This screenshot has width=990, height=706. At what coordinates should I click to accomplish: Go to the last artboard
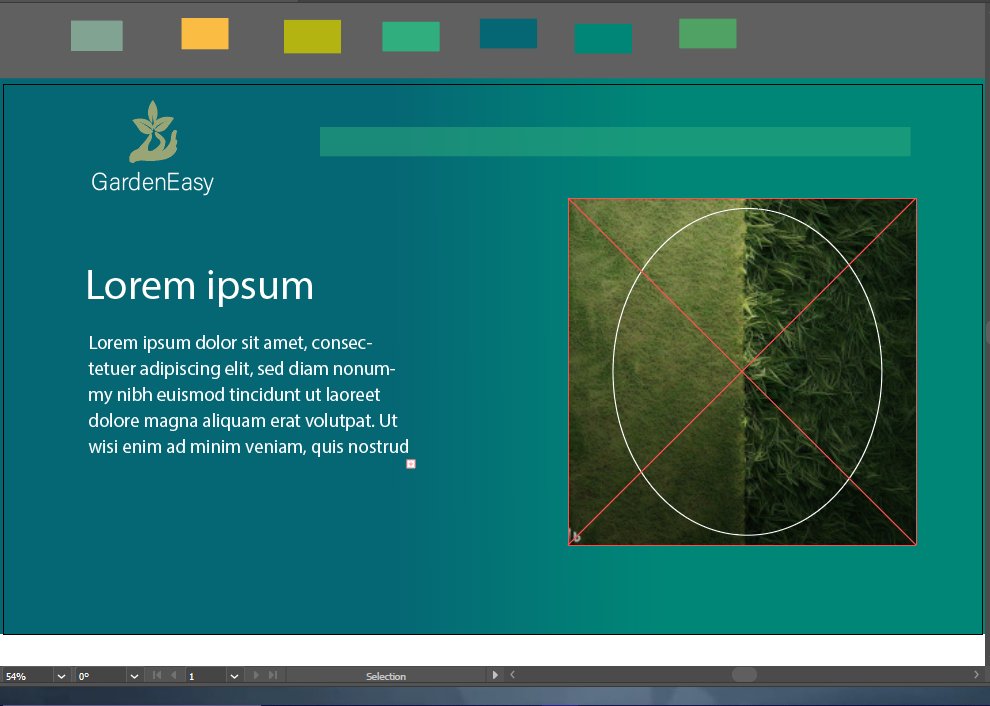pyautogui.click(x=273, y=675)
